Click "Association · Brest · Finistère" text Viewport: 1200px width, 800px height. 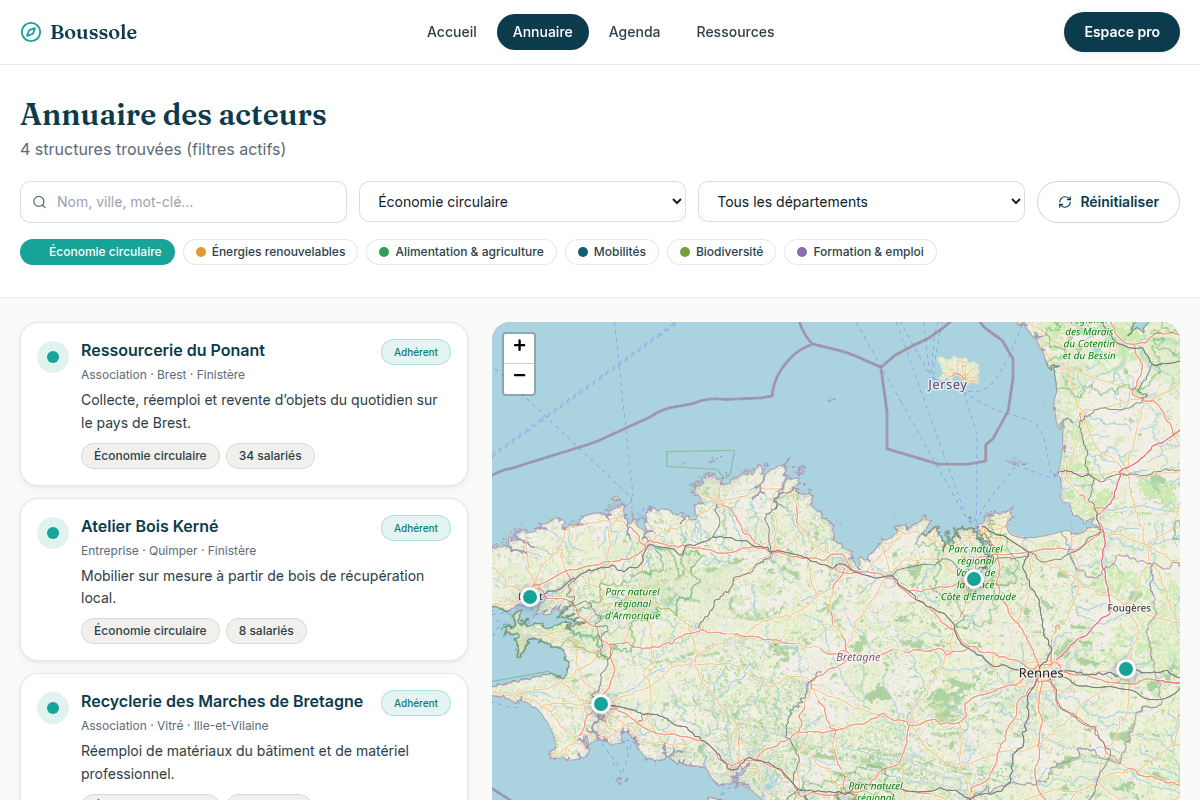pyautogui.click(x=163, y=375)
